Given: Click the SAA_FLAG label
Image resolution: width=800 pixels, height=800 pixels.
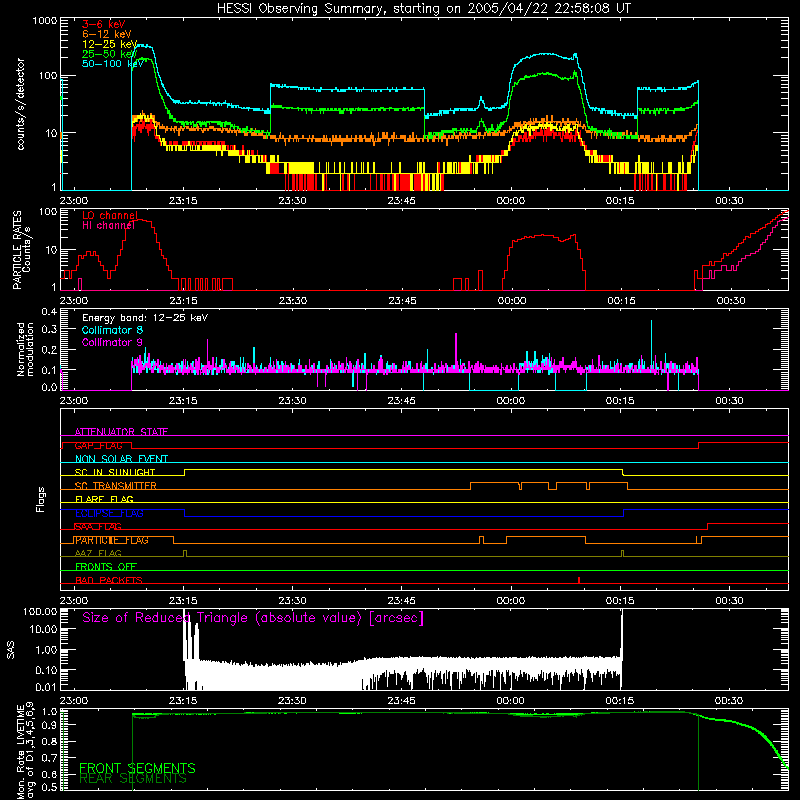Looking at the screenshot, I should pos(98,527).
